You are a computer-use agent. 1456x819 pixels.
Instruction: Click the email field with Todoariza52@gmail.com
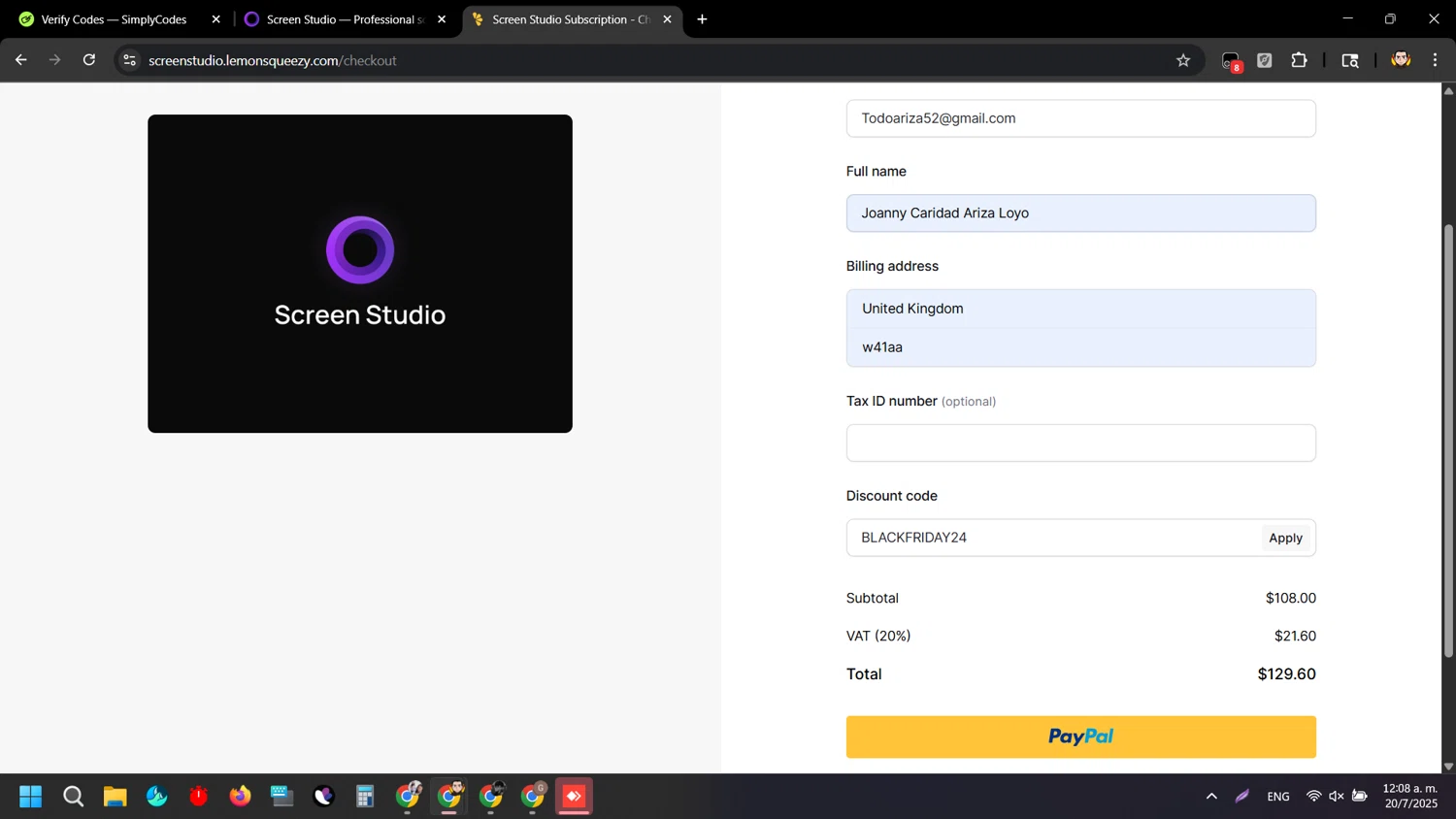point(1080,118)
